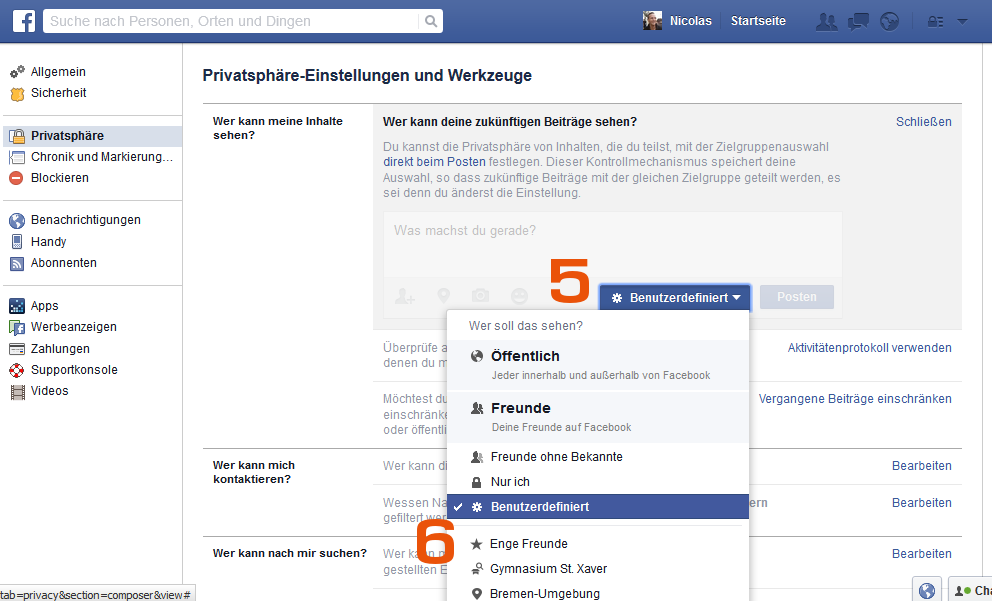This screenshot has width=992, height=601.
Task: Click the search magnifier icon
Action: click(431, 21)
